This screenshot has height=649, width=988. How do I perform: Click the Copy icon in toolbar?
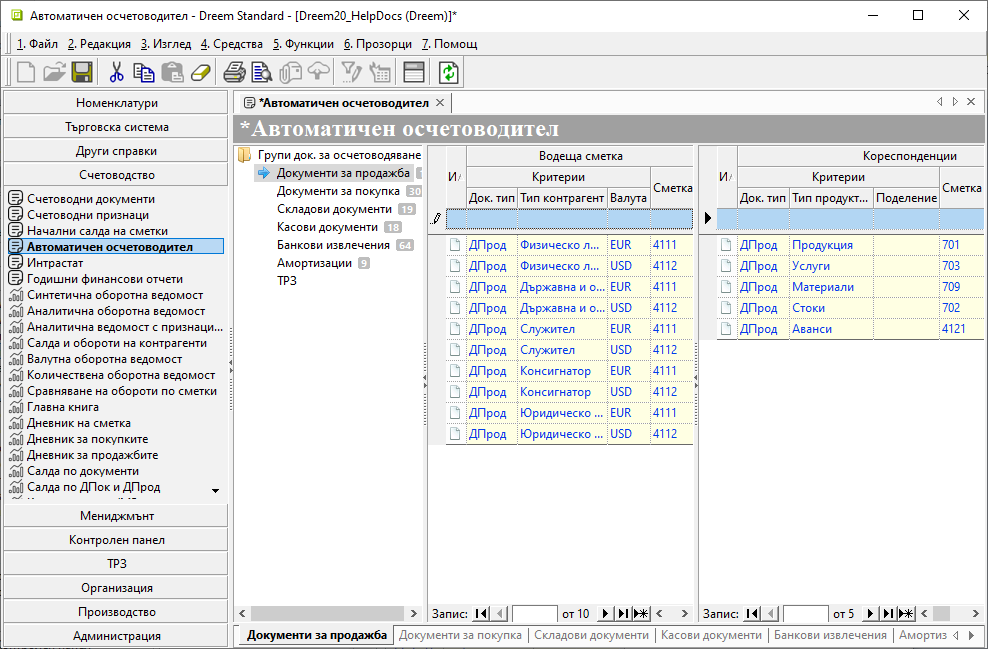[x=145, y=72]
